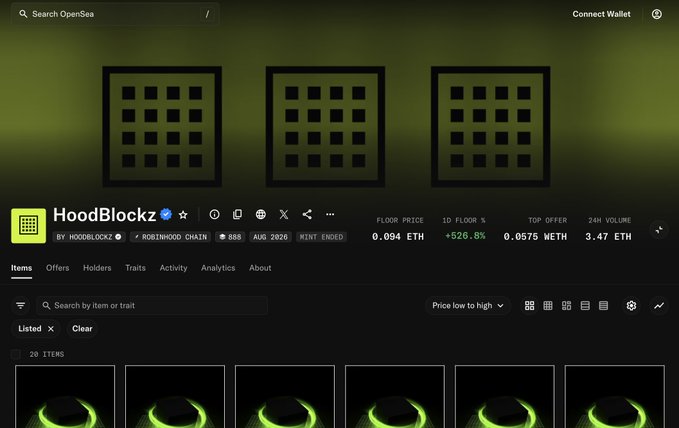Open the Items tab
This screenshot has height=428, width=679.
pos(22,268)
